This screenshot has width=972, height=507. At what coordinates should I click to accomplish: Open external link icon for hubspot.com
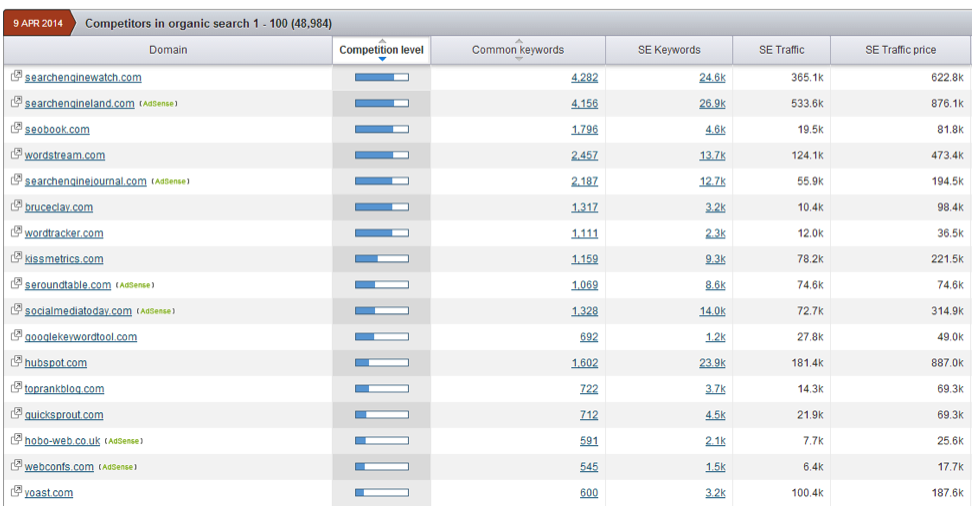[16, 362]
